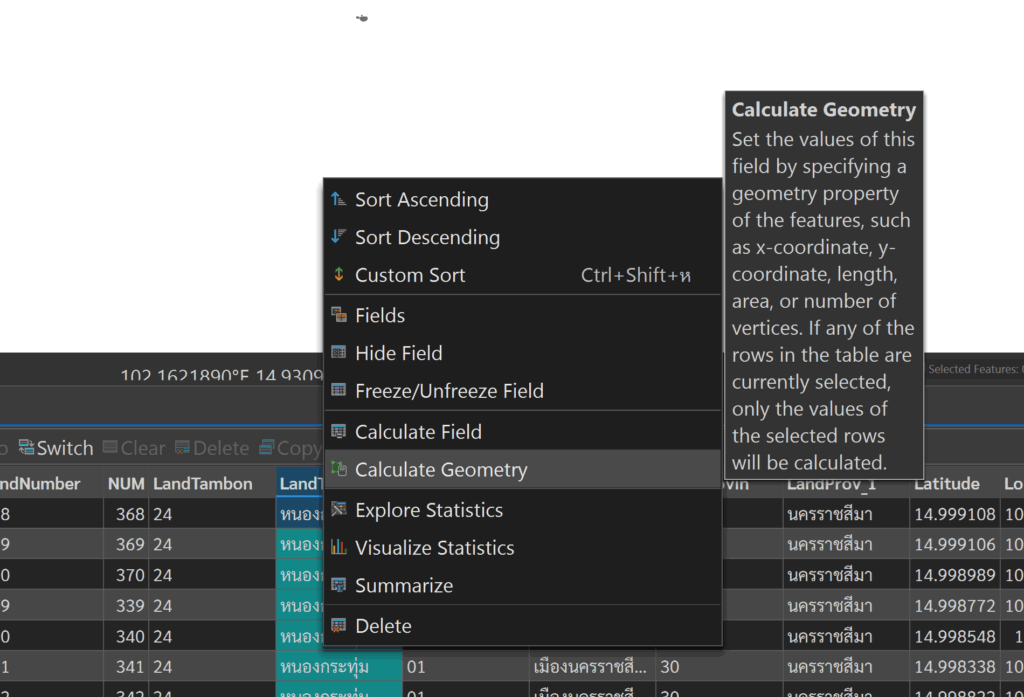Click the Explore Statistics icon

point(339,511)
